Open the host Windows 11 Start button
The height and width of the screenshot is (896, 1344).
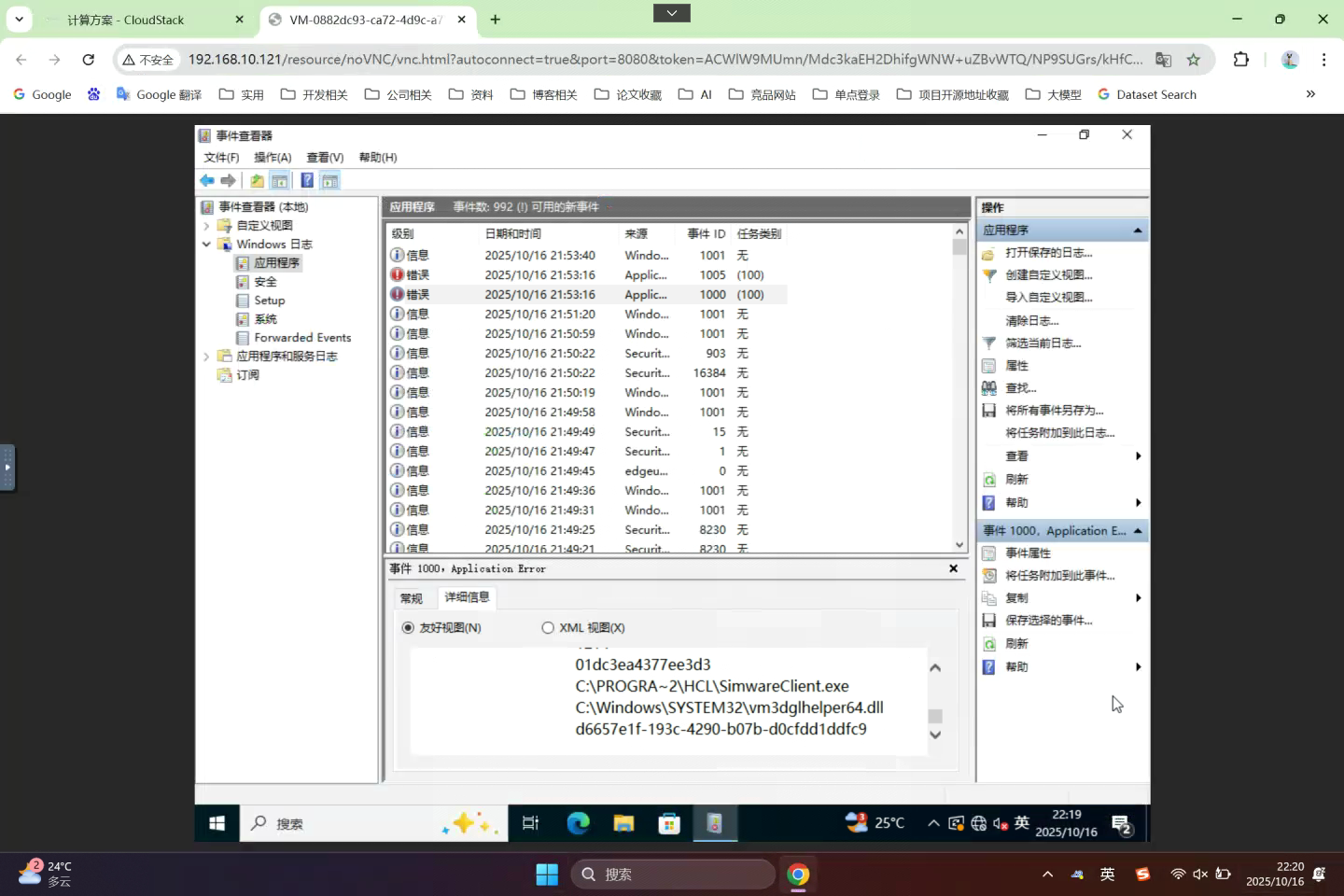tap(547, 875)
